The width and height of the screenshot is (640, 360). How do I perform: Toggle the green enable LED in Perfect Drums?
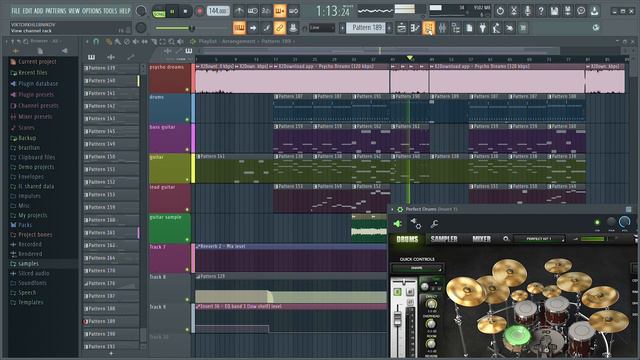(x=597, y=222)
